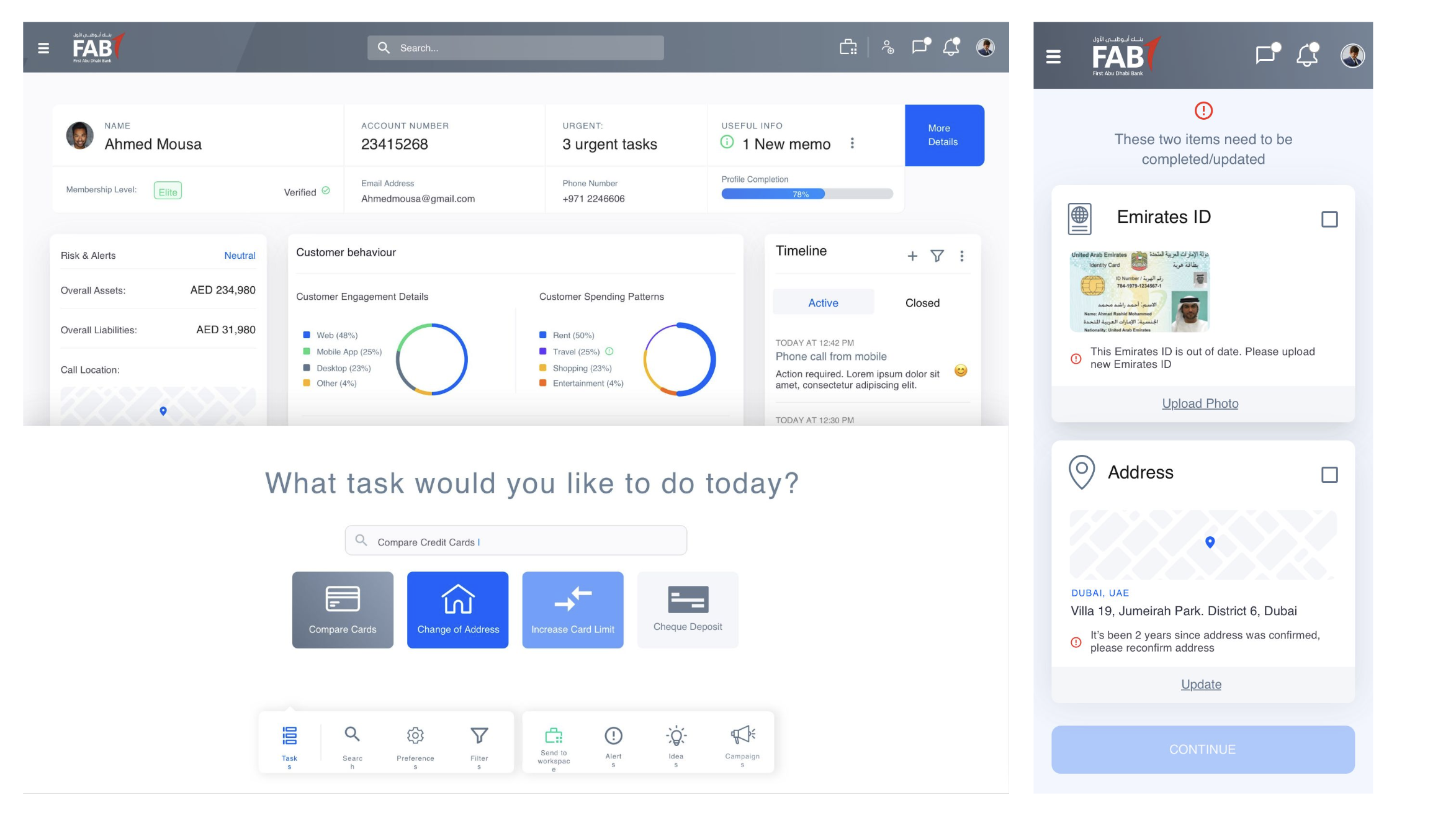Open chat messages icon in left header
The image size is (1456, 813).
(x=920, y=47)
